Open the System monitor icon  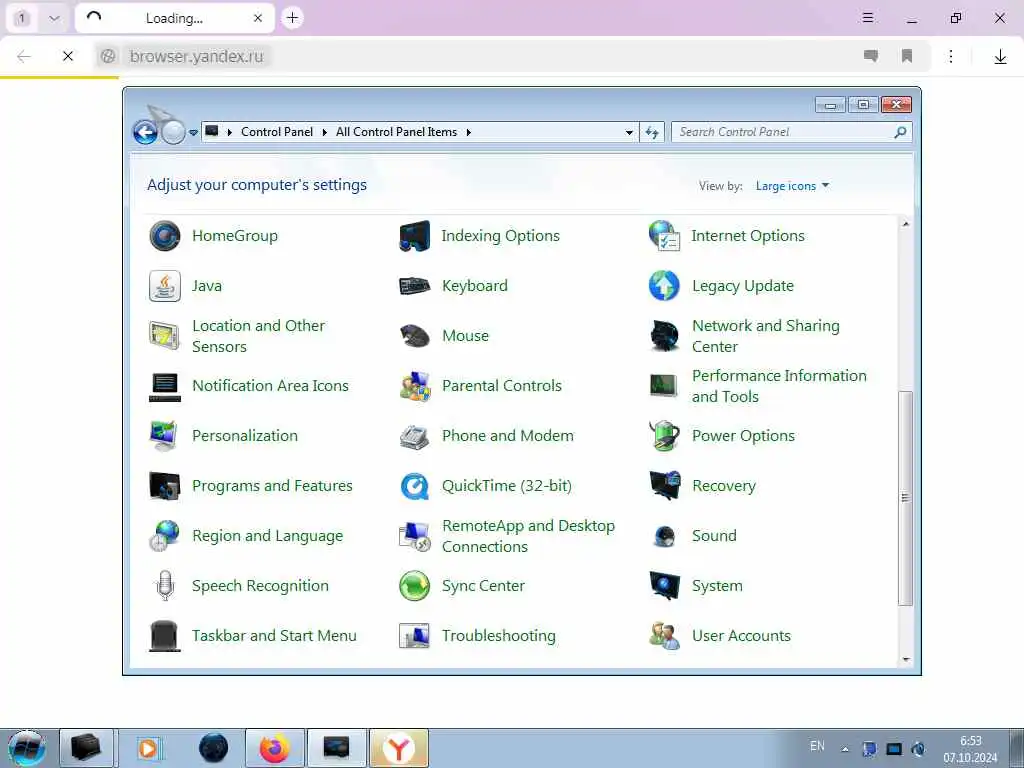pos(665,586)
